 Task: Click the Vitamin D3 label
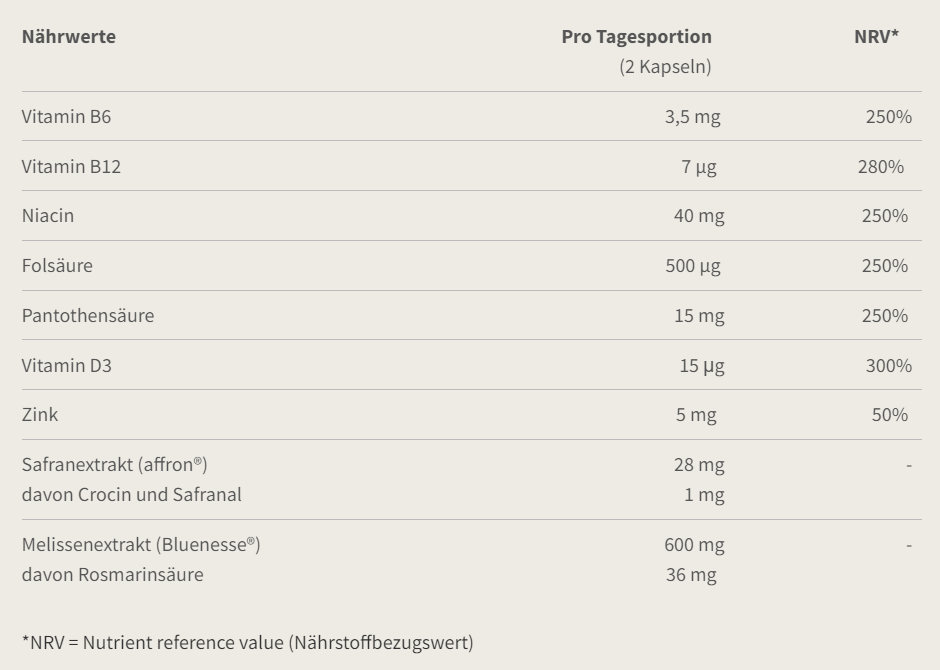67,366
